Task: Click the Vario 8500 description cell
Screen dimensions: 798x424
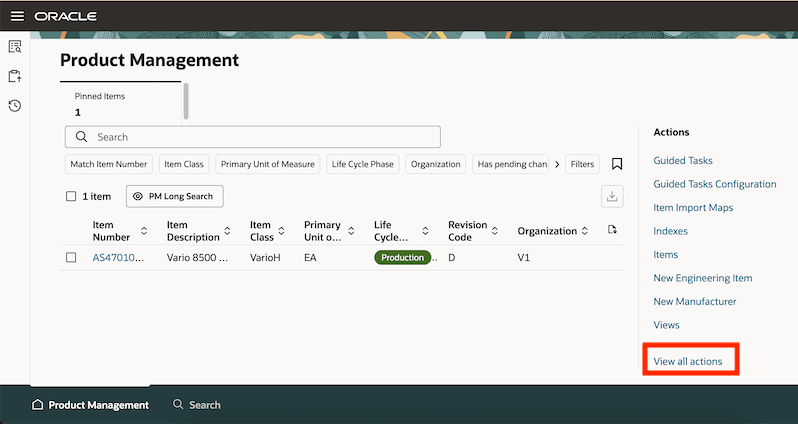Action: (x=197, y=258)
